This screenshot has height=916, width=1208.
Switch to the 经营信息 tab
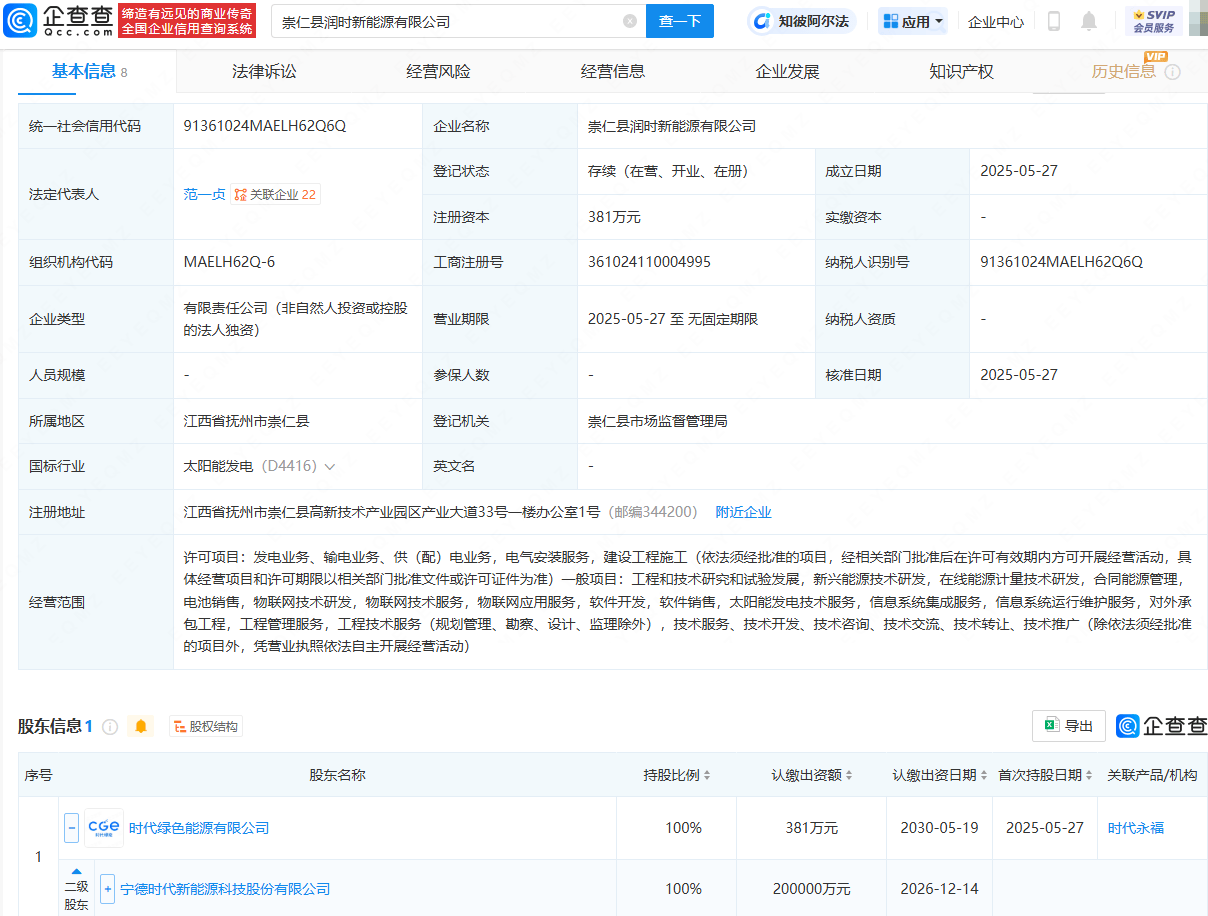click(x=613, y=71)
